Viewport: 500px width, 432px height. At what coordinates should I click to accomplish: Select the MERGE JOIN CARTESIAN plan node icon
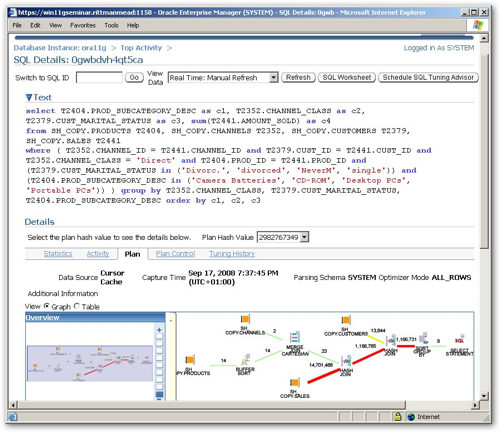click(295, 337)
